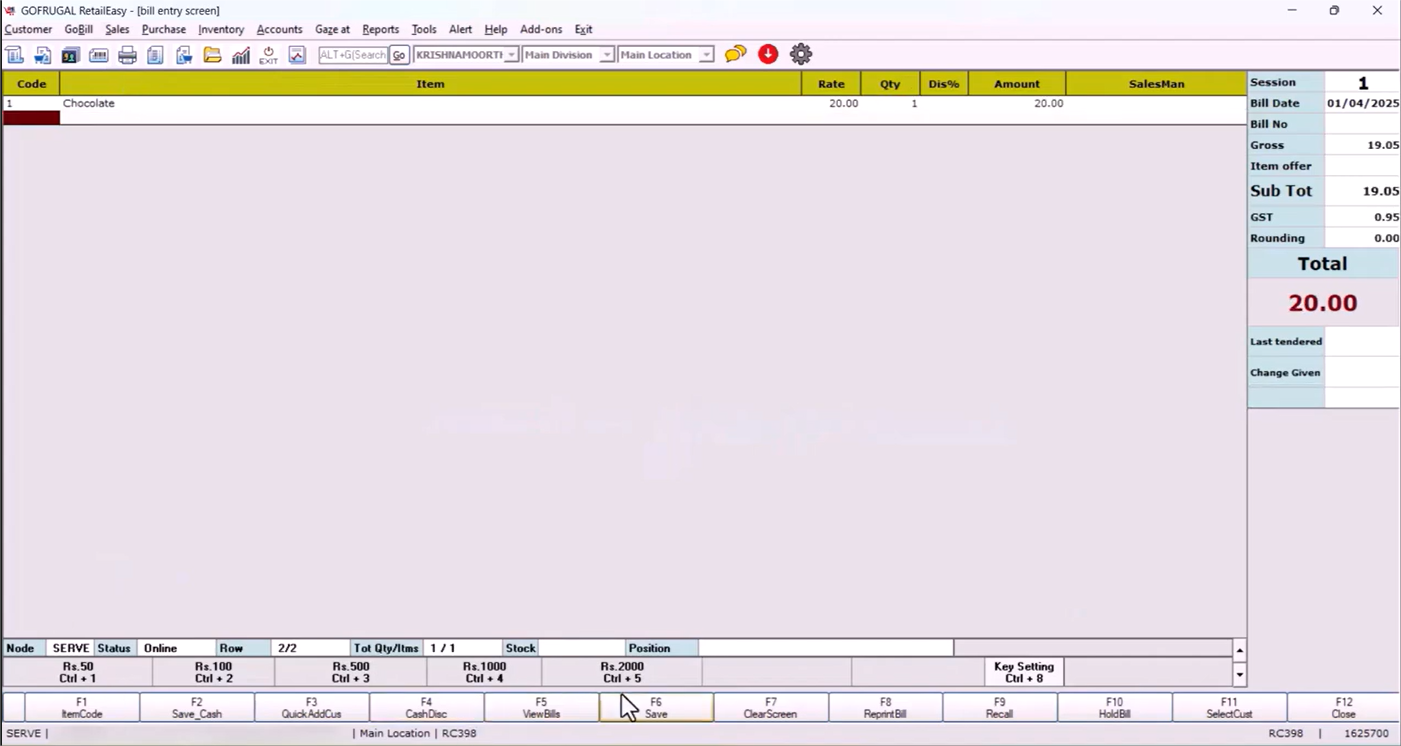1401x746 pixels.
Task: Open the yellow folder toolbar icon
Action: click(x=212, y=55)
